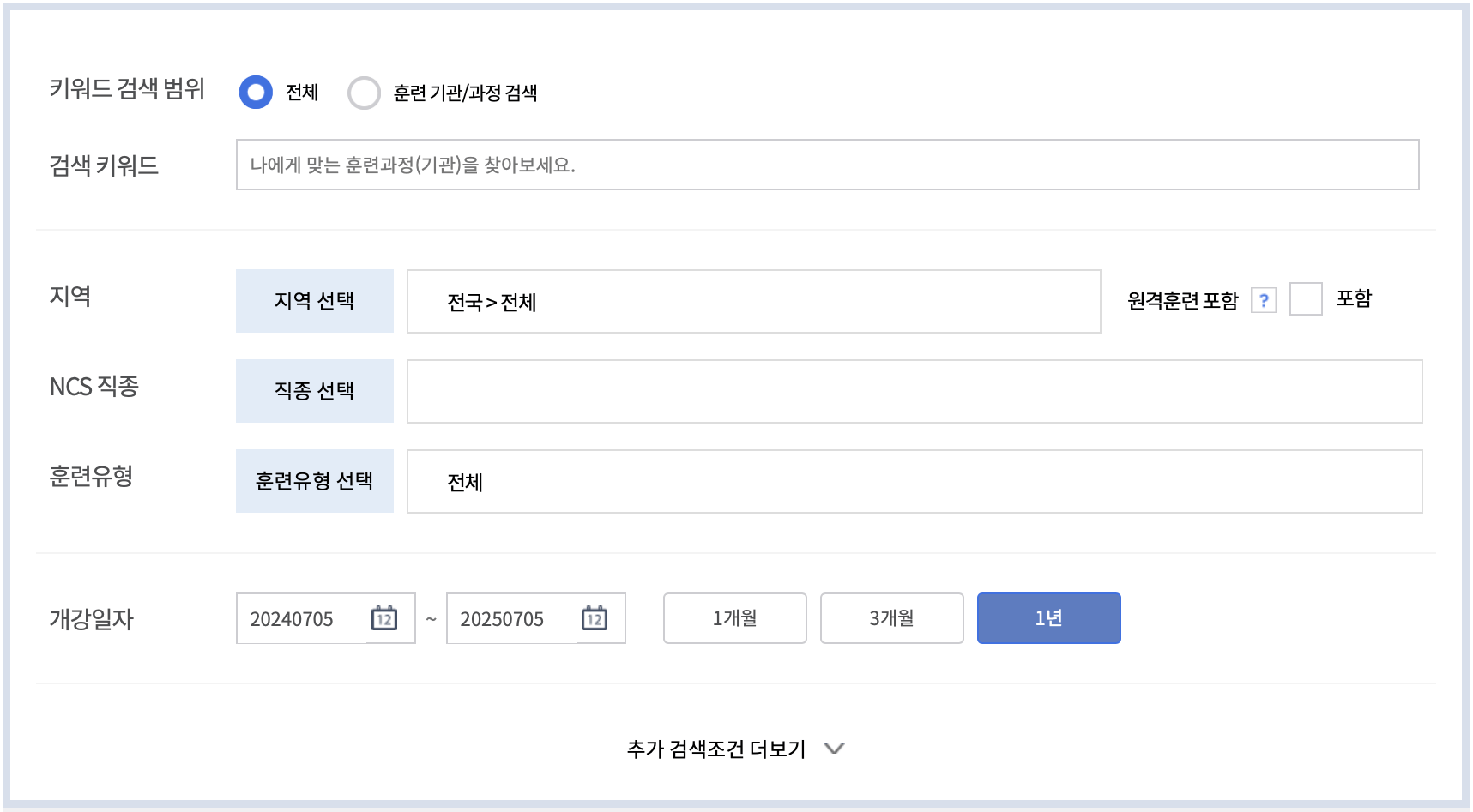Click the 3개월 date range button

[891, 618]
